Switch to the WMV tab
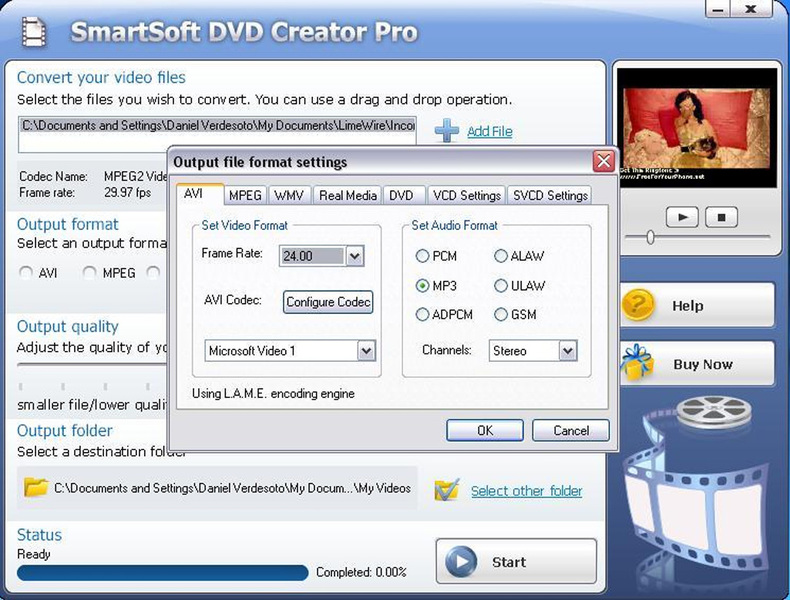Image resolution: width=790 pixels, height=600 pixels. click(x=289, y=195)
